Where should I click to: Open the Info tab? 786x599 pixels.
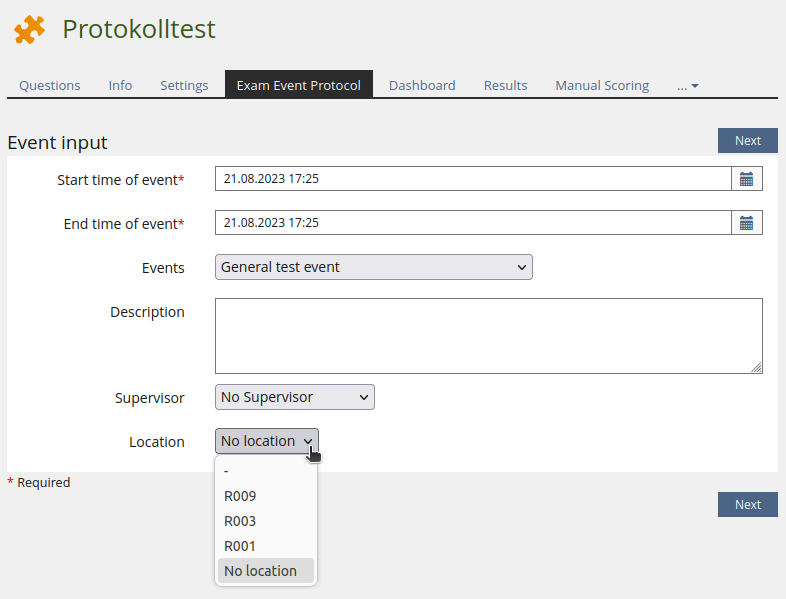pos(120,86)
